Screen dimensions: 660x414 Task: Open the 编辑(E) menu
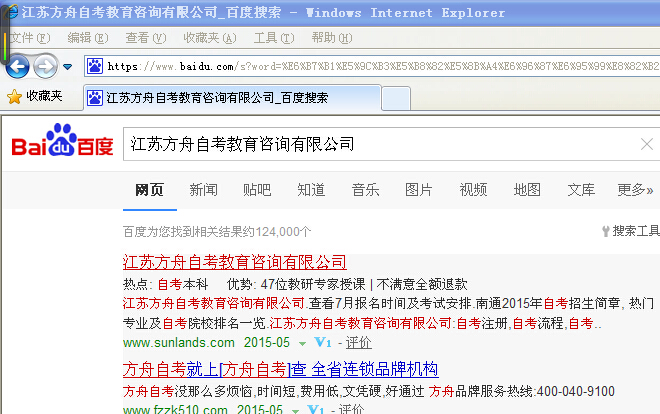coord(88,38)
